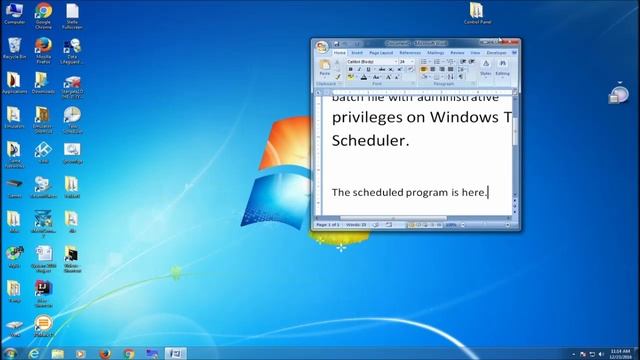This screenshot has height=360, width=640.
Task: Select Justify alignment
Action: (451, 69)
